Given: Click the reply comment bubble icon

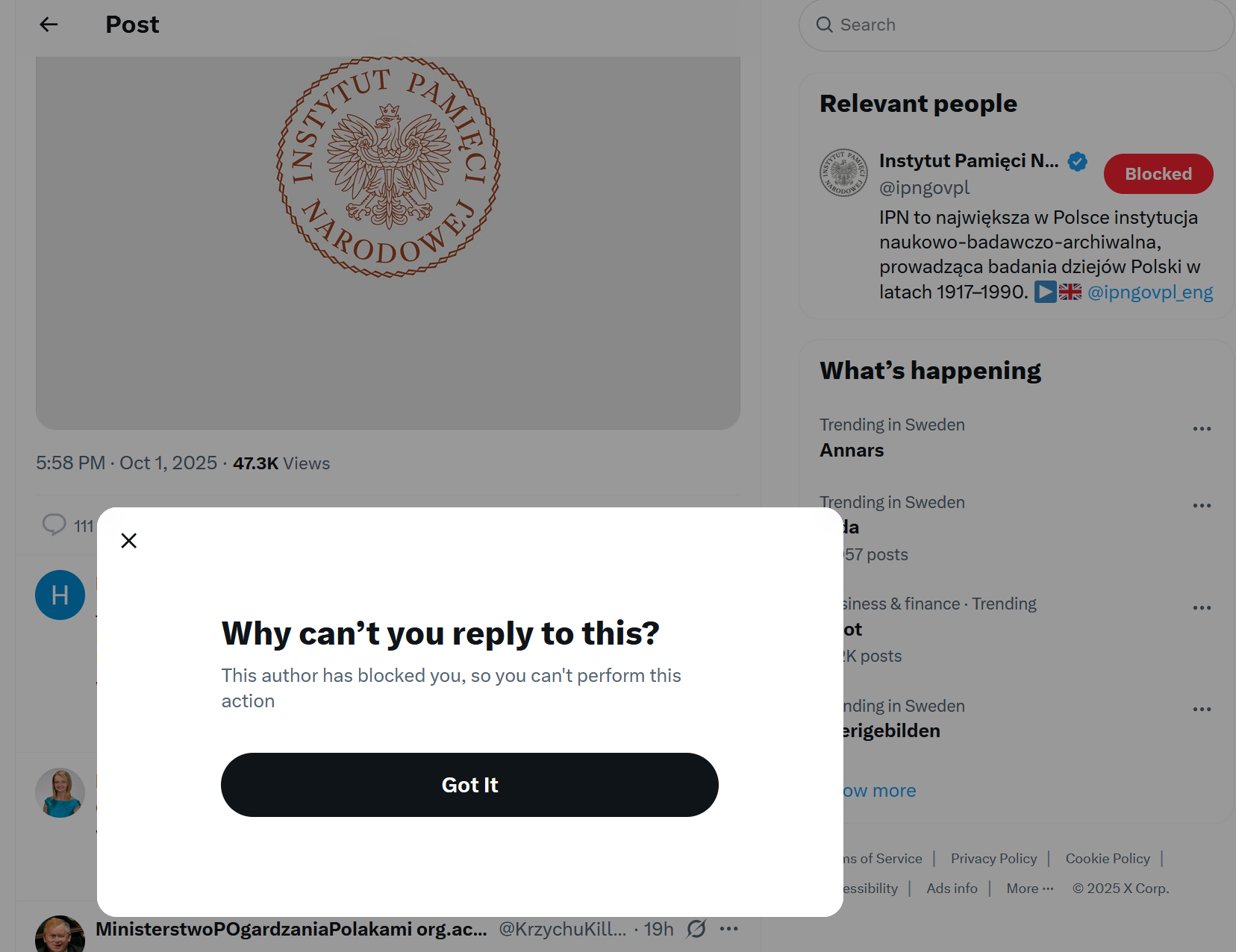Looking at the screenshot, I should [54, 524].
